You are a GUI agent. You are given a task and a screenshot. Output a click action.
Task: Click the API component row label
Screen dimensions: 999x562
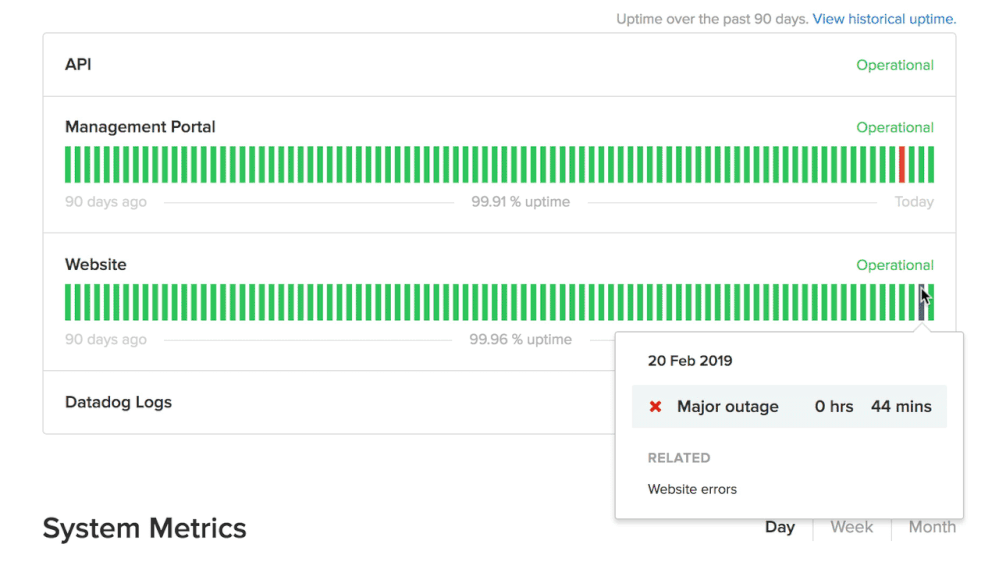tap(78, 65)
